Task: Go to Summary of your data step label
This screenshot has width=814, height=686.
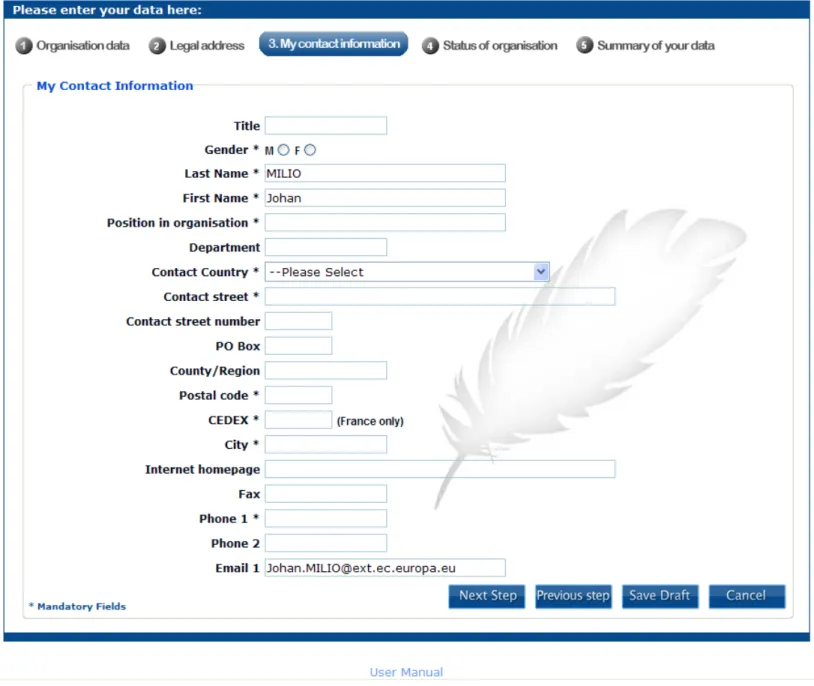Action: point(656,46)
